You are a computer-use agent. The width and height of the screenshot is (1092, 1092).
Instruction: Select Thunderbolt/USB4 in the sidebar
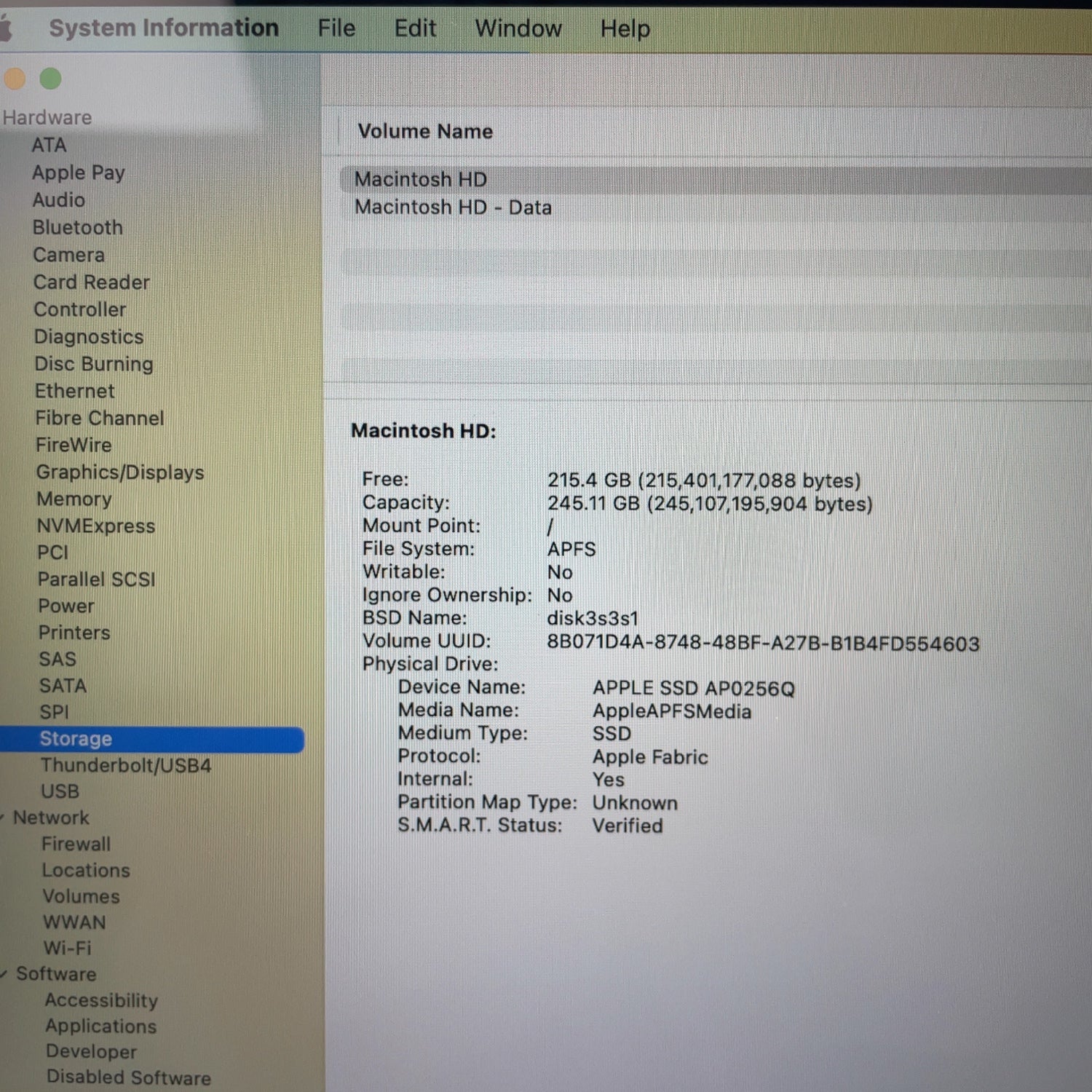(x=126, y=765)
